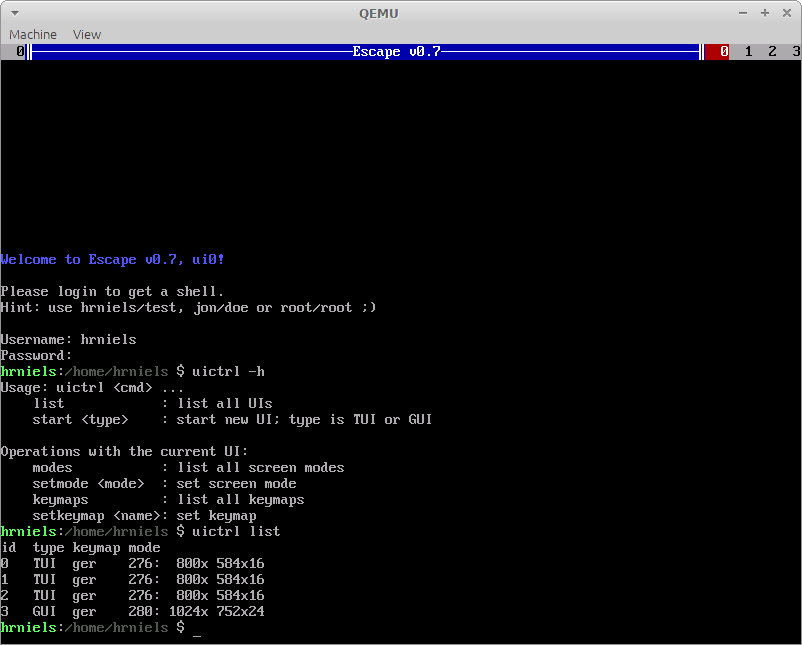Click the 'list all UIs' help line
Screen dimensions: 802x645
[152, 404]
